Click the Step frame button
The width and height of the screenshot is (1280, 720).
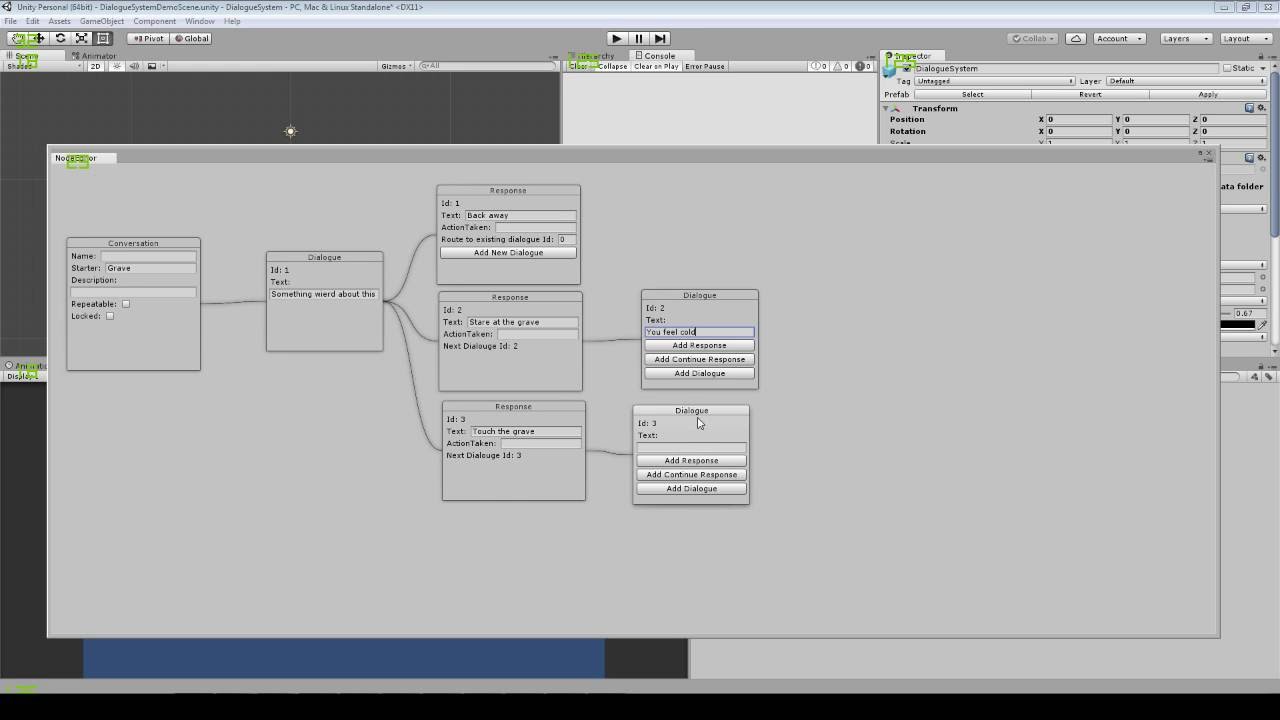[x=660, y=38]
